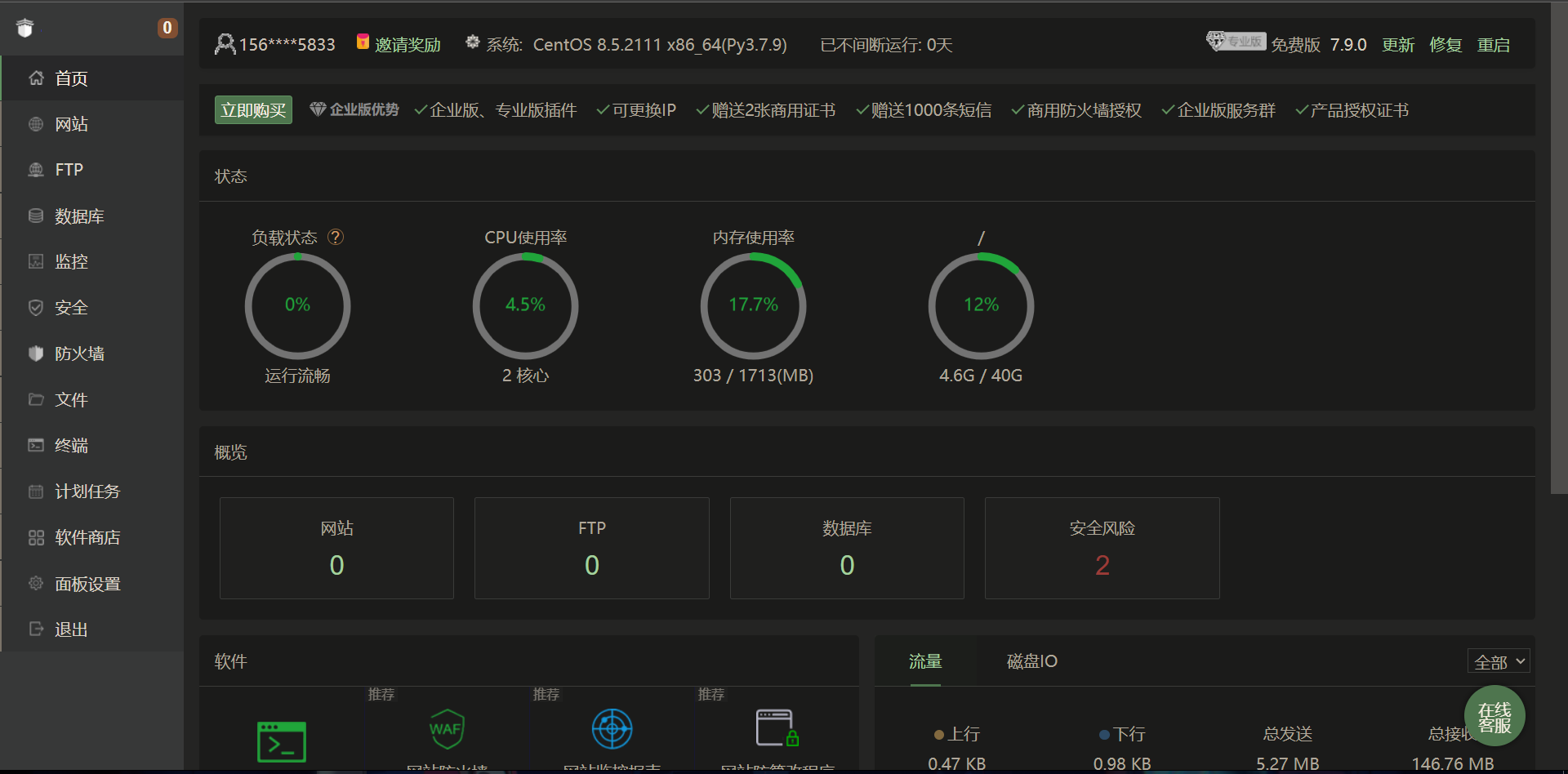
Task: Open the 安全风险 overview card showing 2
Action: (x=1102, y=548)
